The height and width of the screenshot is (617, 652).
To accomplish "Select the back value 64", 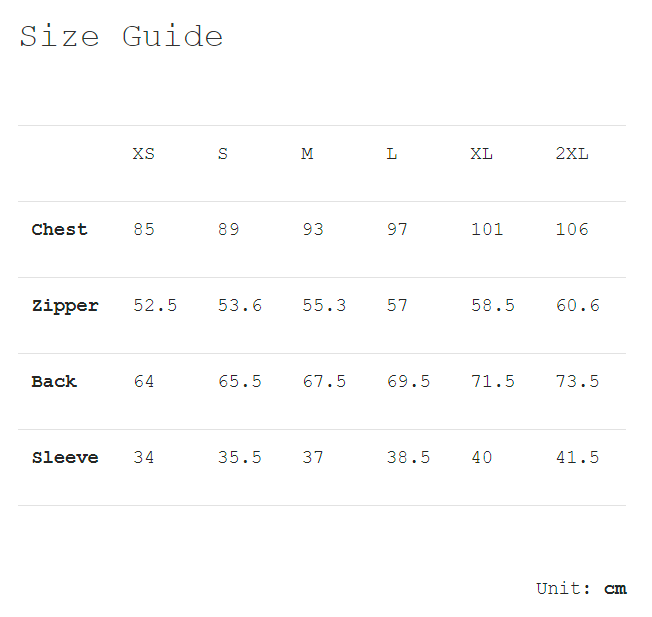I will [144, 382].
